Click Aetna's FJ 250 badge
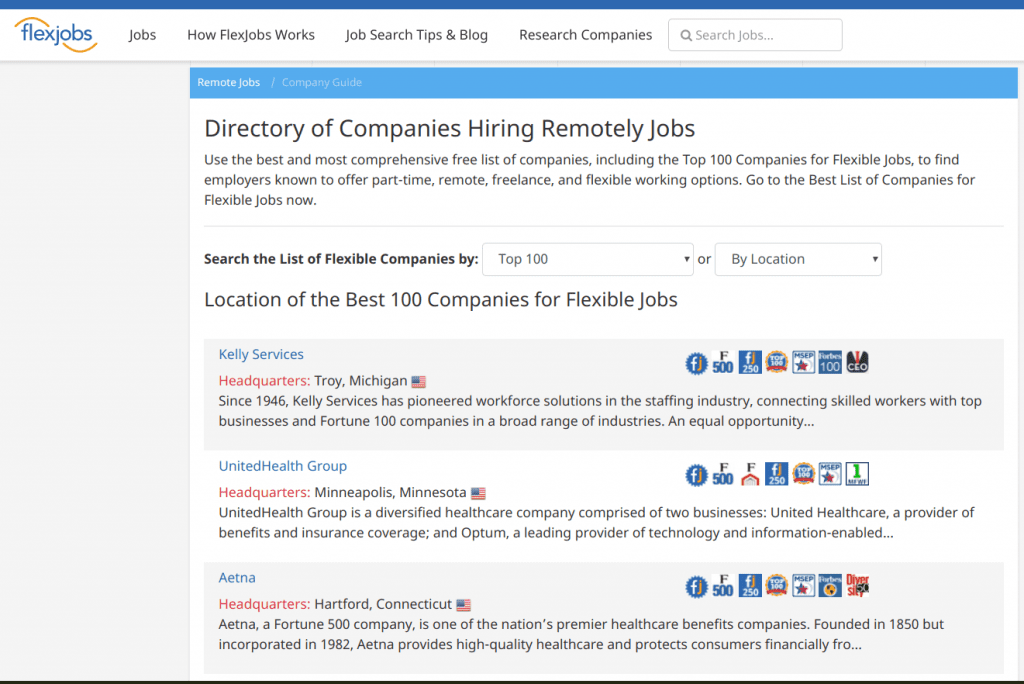 point(750,586)
